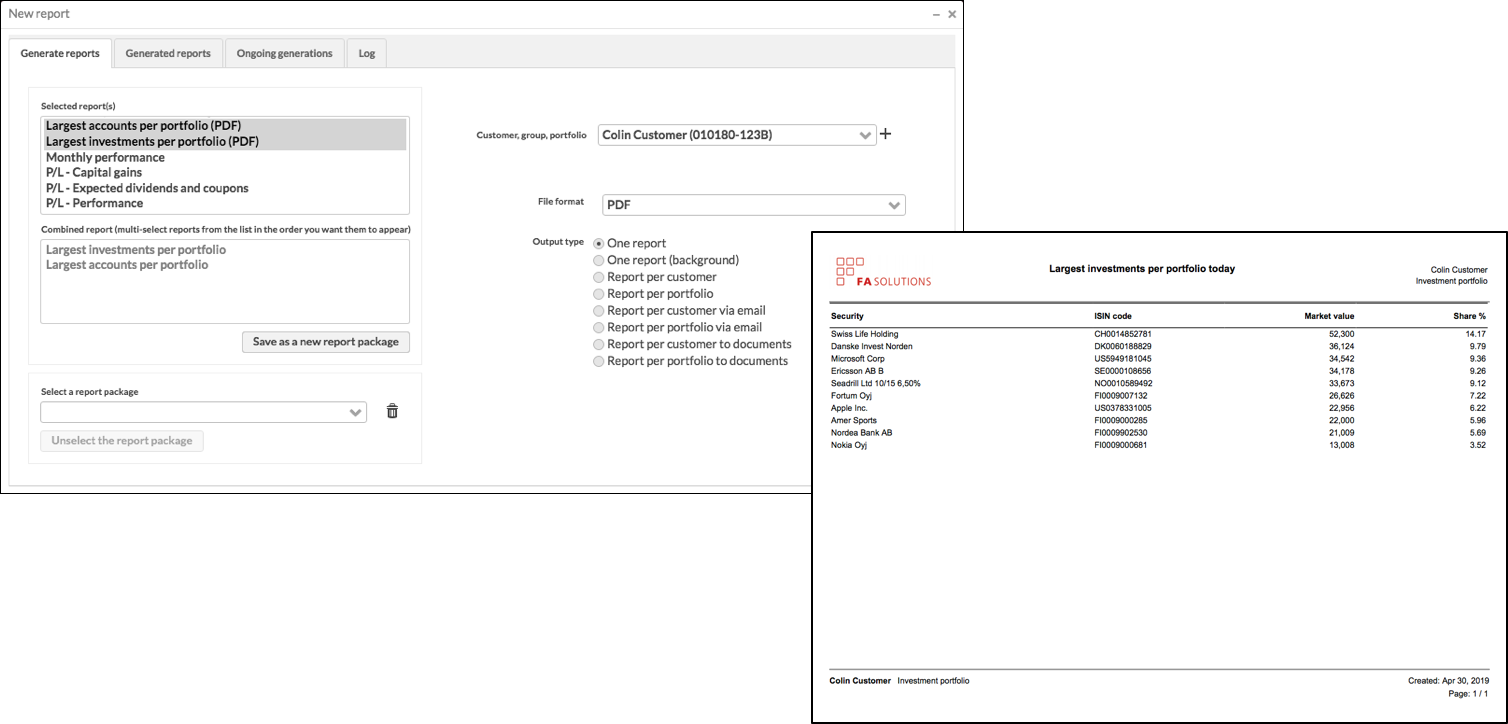Choose Report per customer output

[599, 277]
